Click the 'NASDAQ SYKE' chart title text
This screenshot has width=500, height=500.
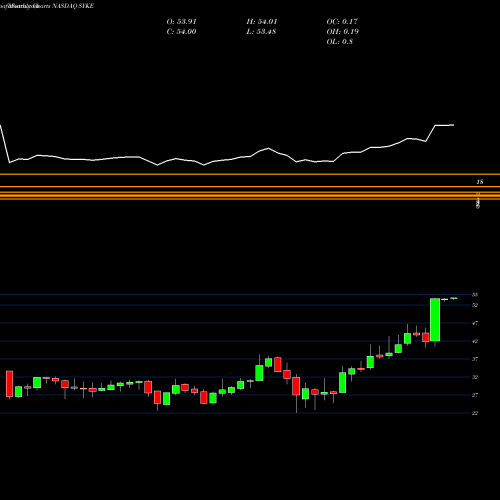tap(73, 6)
